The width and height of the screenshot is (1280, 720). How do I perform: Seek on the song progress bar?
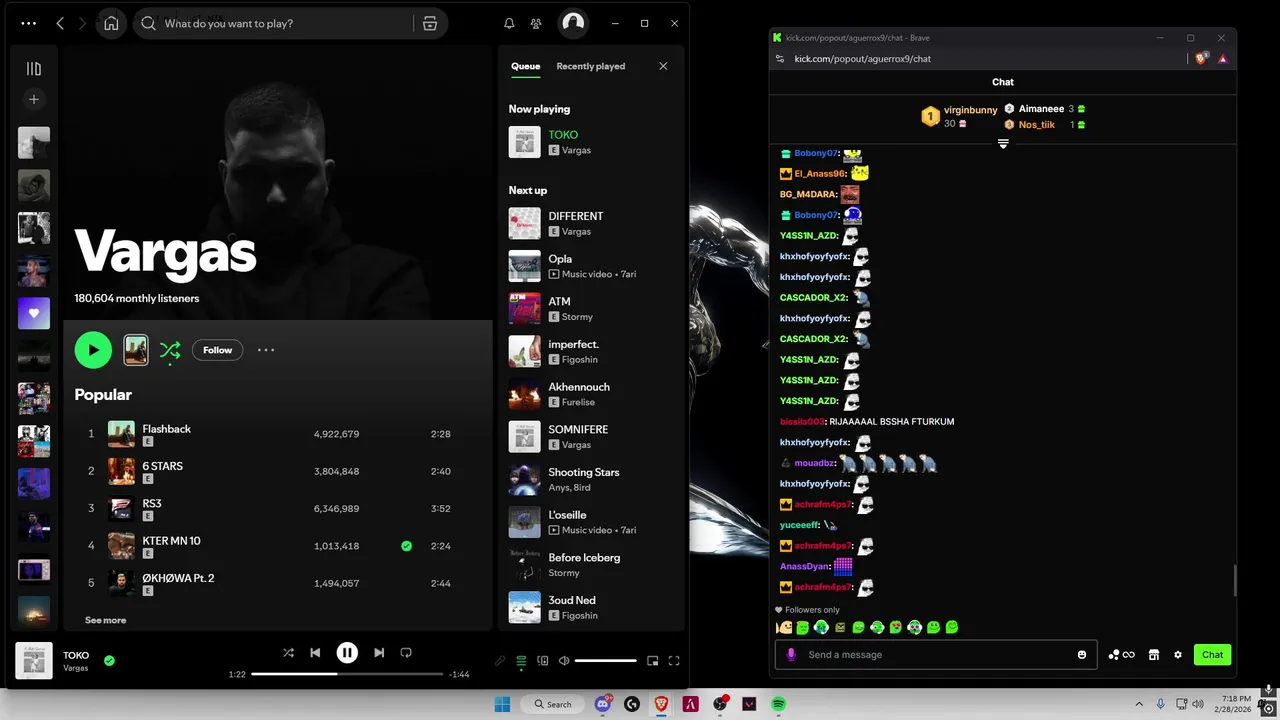click(346, 674)
